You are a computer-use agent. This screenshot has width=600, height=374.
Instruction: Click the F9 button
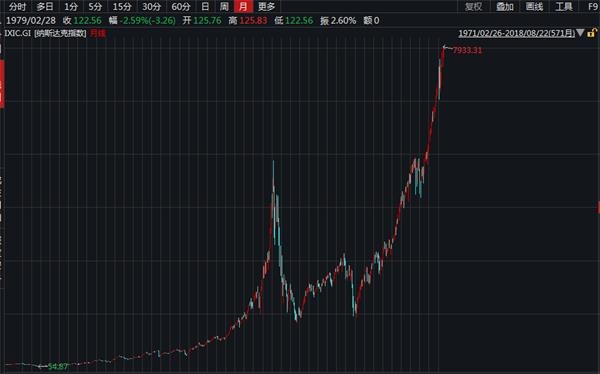(x=593, y=7)
